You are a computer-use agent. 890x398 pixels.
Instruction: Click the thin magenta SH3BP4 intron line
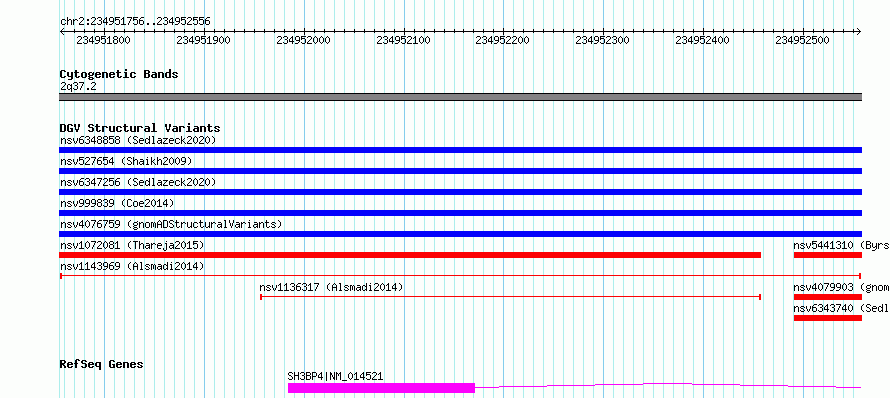click(668, 386)
